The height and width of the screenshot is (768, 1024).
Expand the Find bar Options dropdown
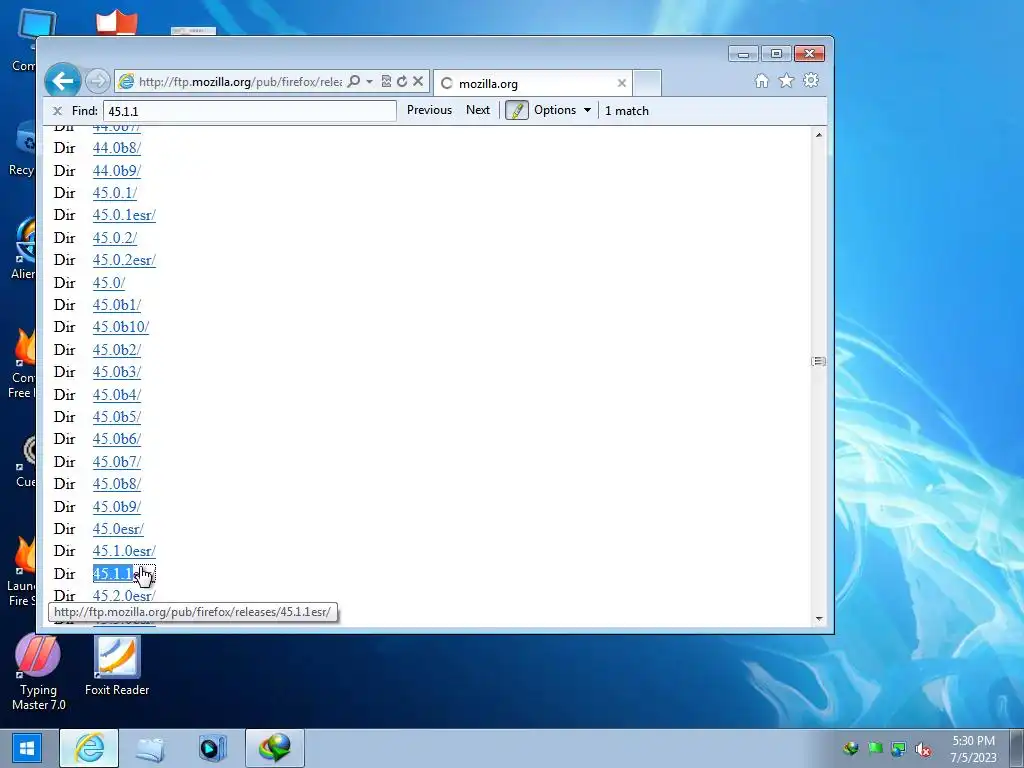tap(562, 110)
